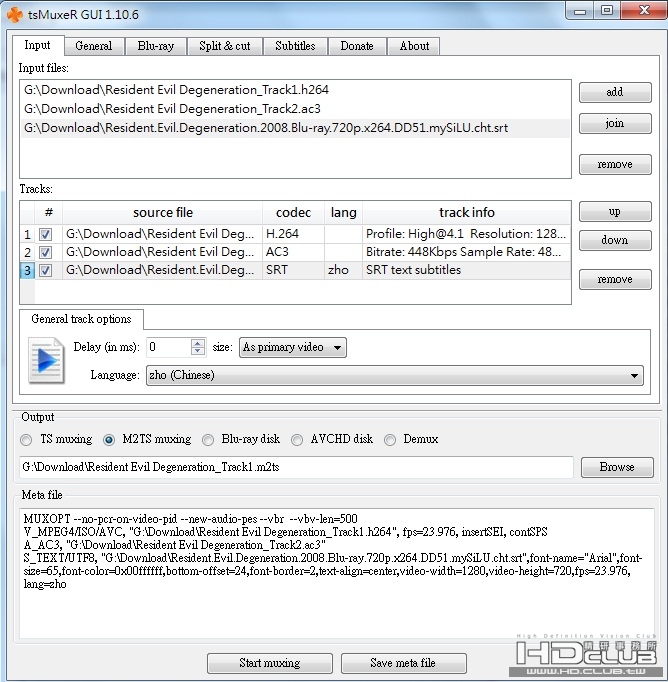Click the 'lang' column header
668x682 pixels.
tap(343, 213)
